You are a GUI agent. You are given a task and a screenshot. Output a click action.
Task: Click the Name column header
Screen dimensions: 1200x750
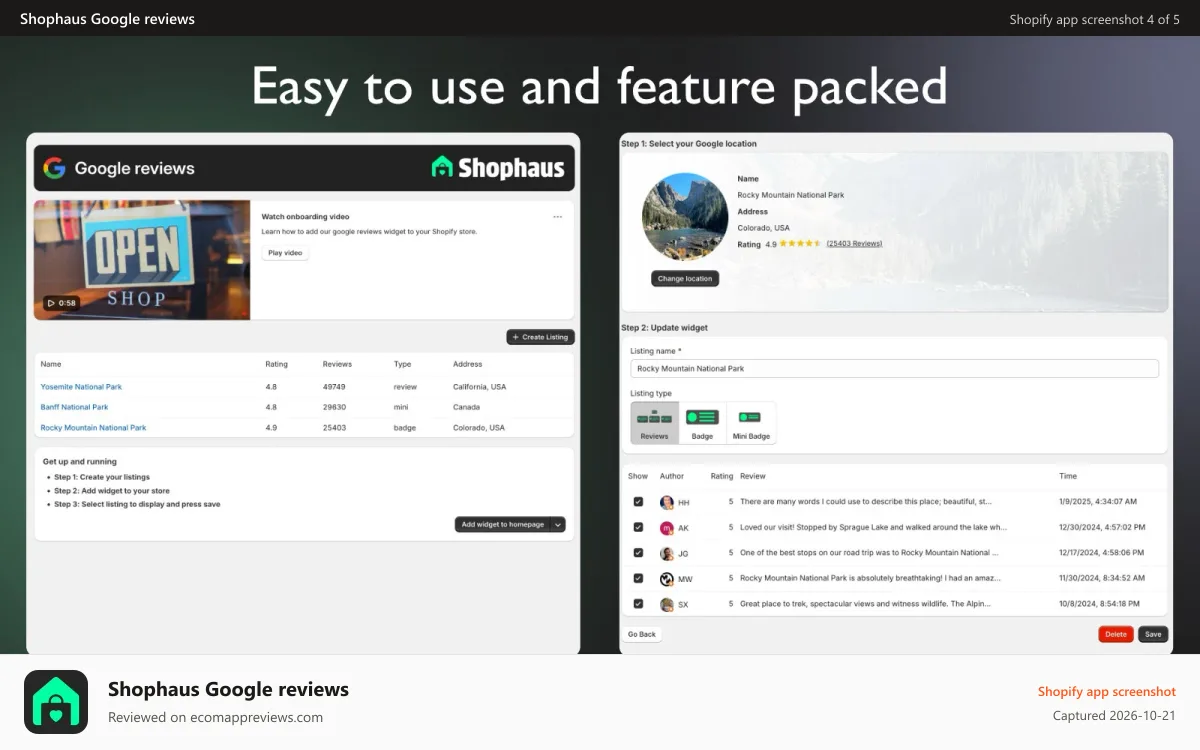coord(51,364)
